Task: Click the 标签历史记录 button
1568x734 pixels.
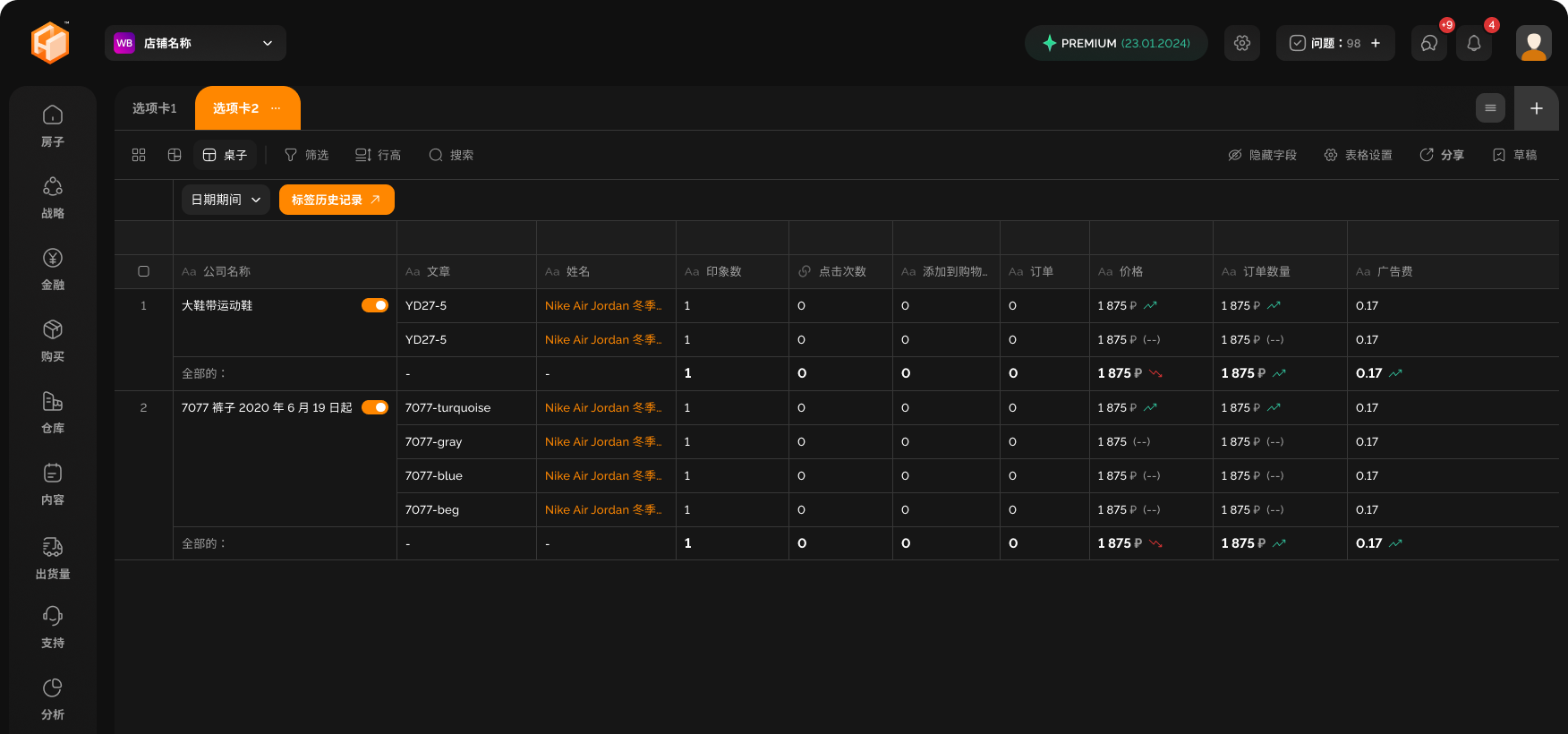Action: (336, 200)
